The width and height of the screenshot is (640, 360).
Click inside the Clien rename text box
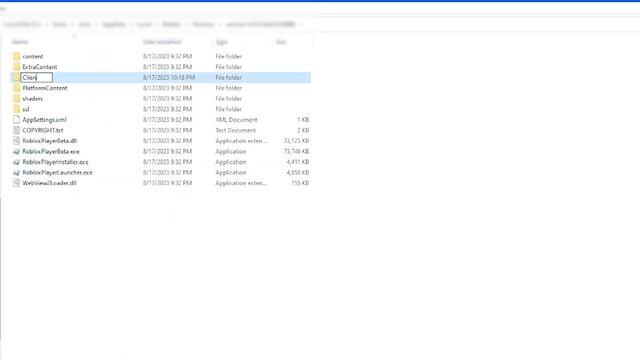[x=37, y=78]
